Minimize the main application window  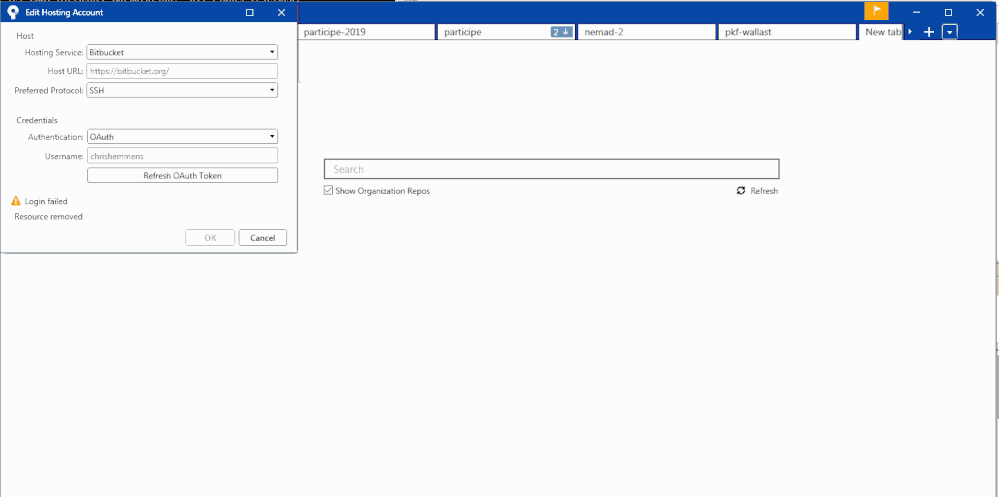coord(916,12)
